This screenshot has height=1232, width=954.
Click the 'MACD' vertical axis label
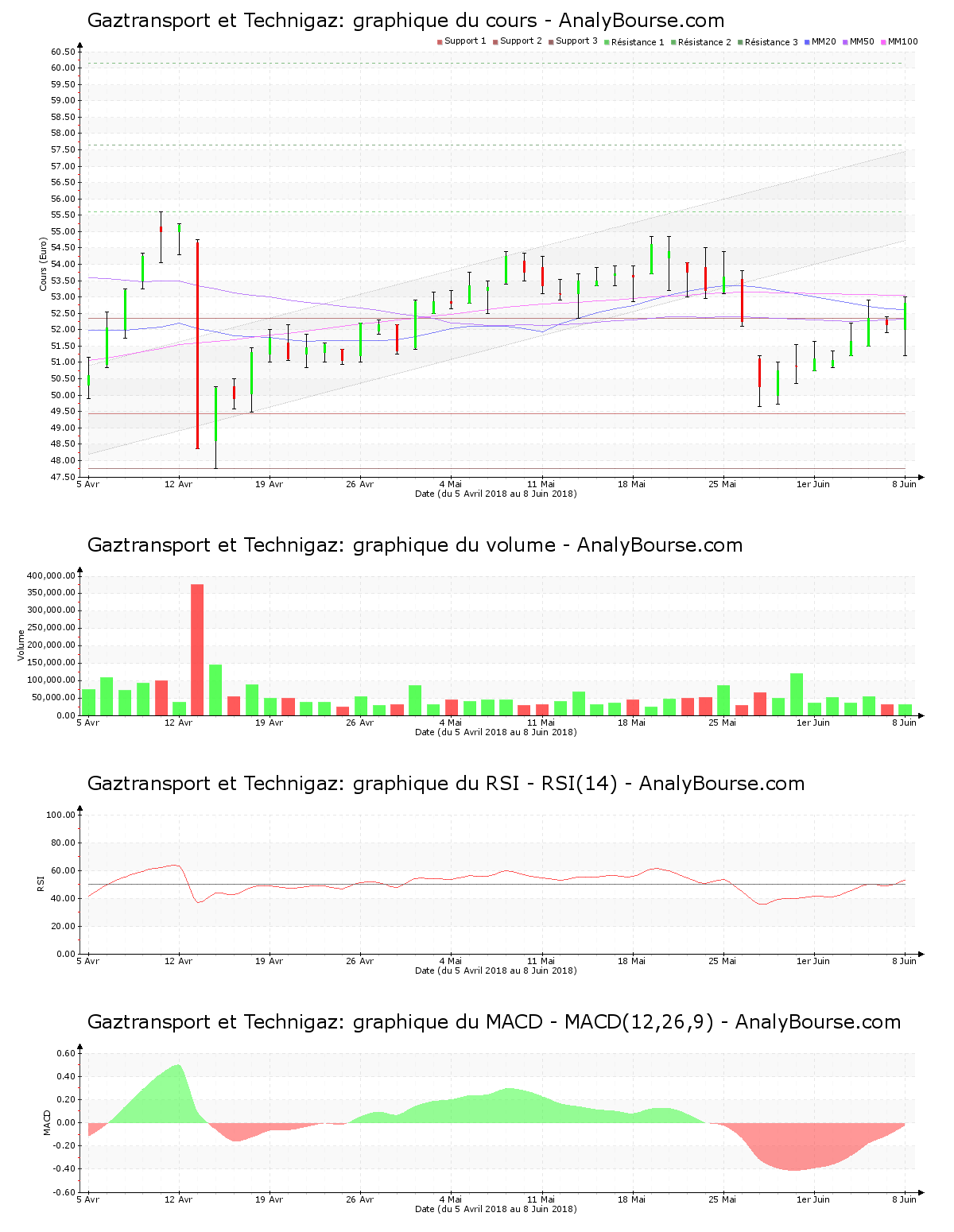(47, 1122)
